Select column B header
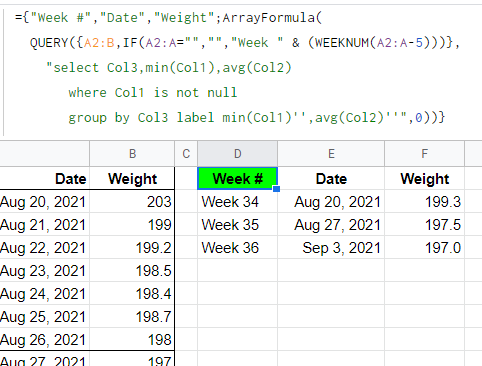This screenshot has width=482, height=366. click(132, 154)
